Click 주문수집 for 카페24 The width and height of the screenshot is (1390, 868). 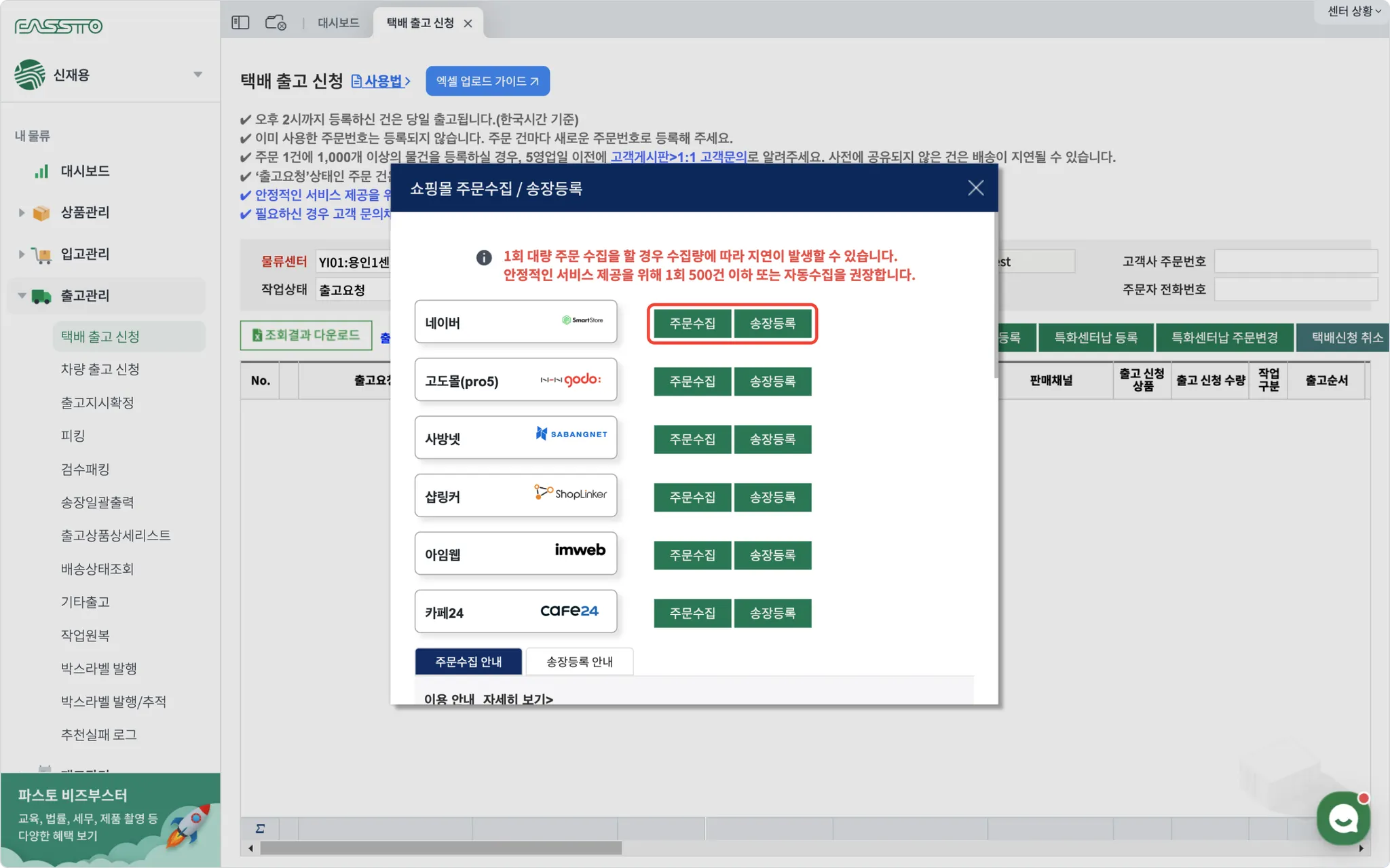coord(692,613)
